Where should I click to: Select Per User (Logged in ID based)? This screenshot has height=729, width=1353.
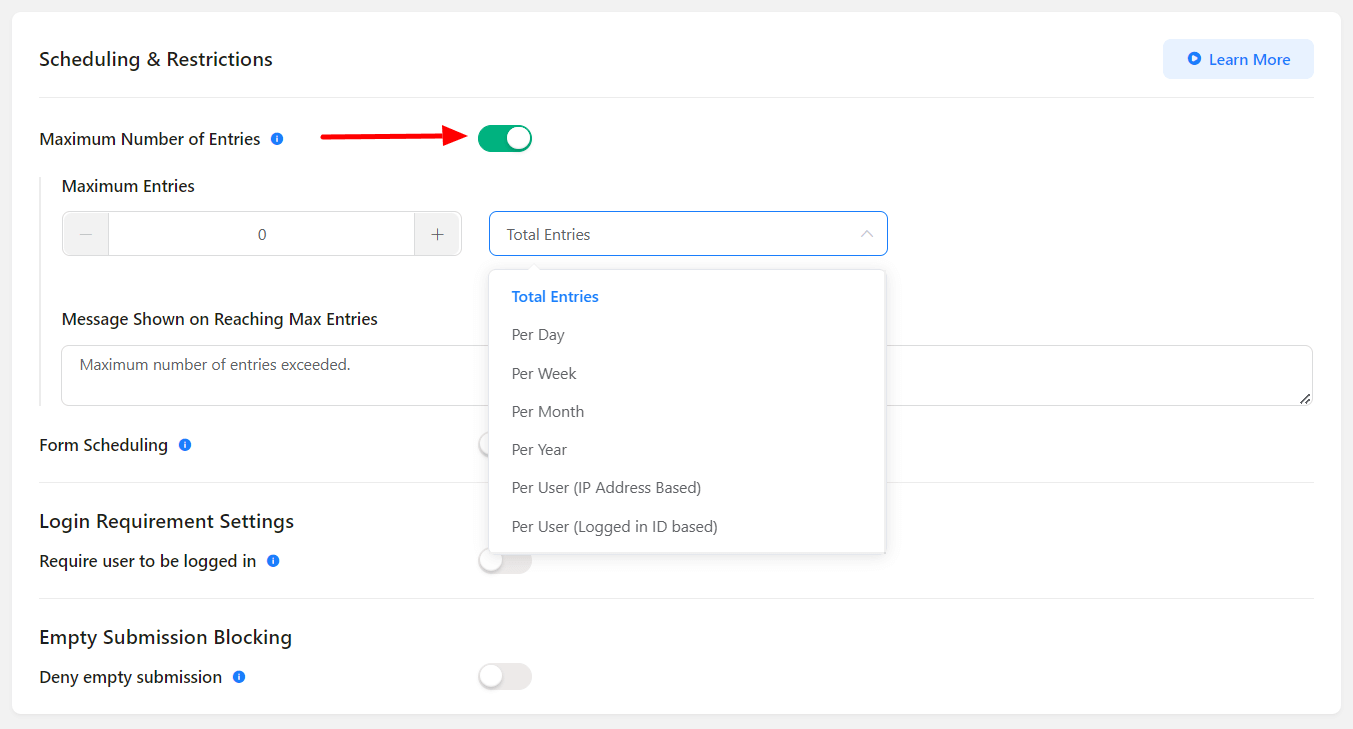click(x=614, y=526)
